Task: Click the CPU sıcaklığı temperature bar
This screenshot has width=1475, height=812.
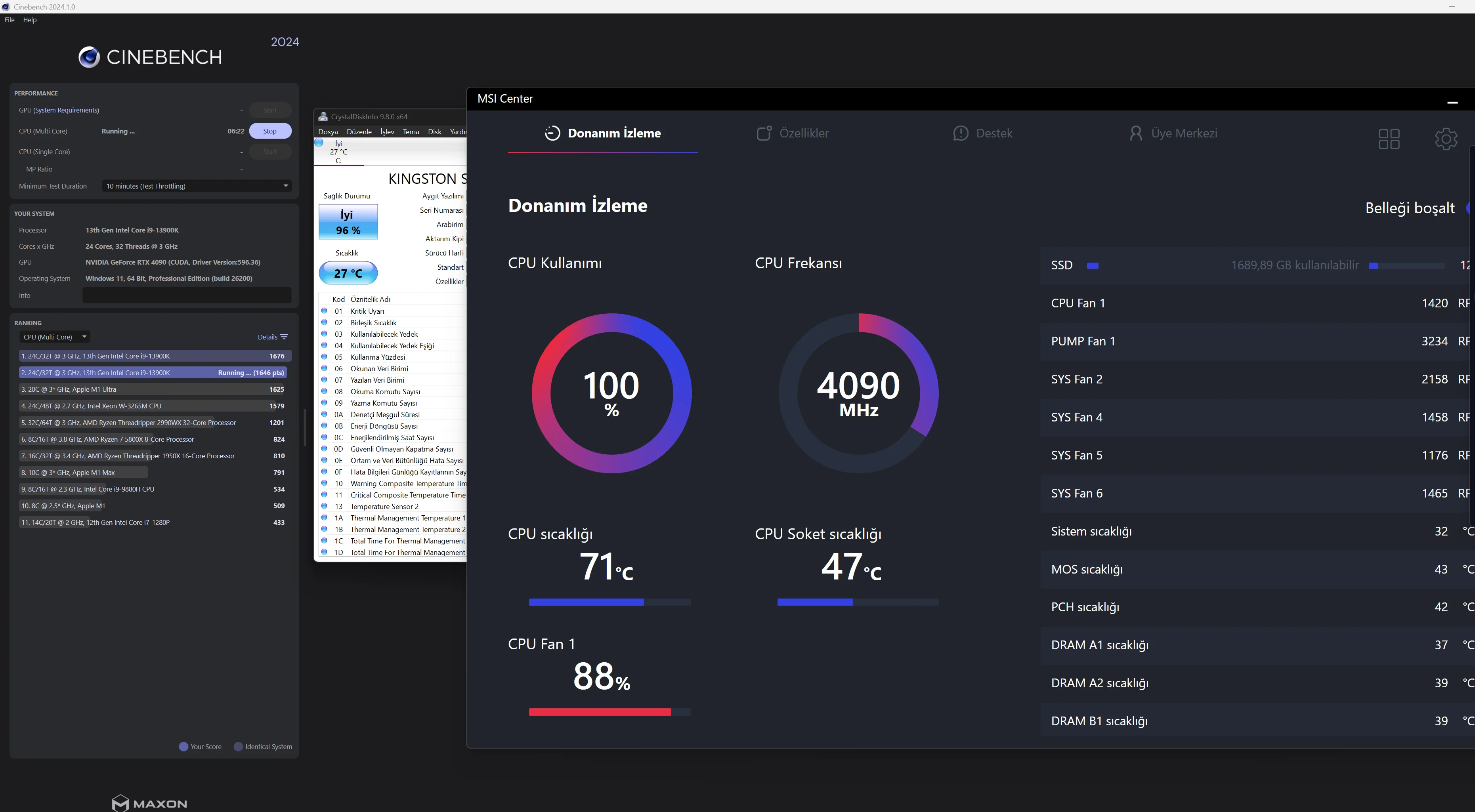Action: click(x=610, y=602)
